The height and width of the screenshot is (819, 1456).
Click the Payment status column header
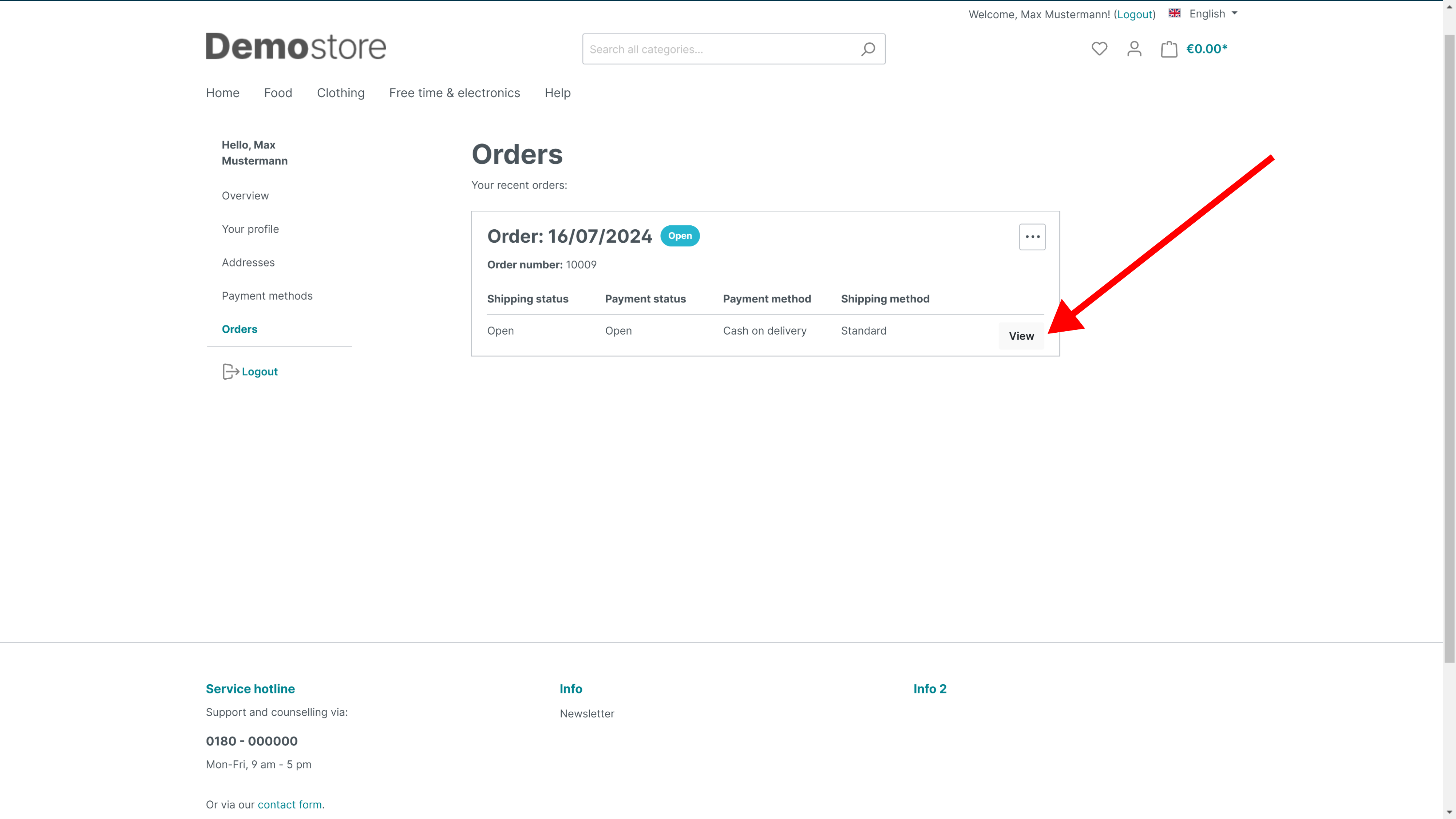point(645,298)
